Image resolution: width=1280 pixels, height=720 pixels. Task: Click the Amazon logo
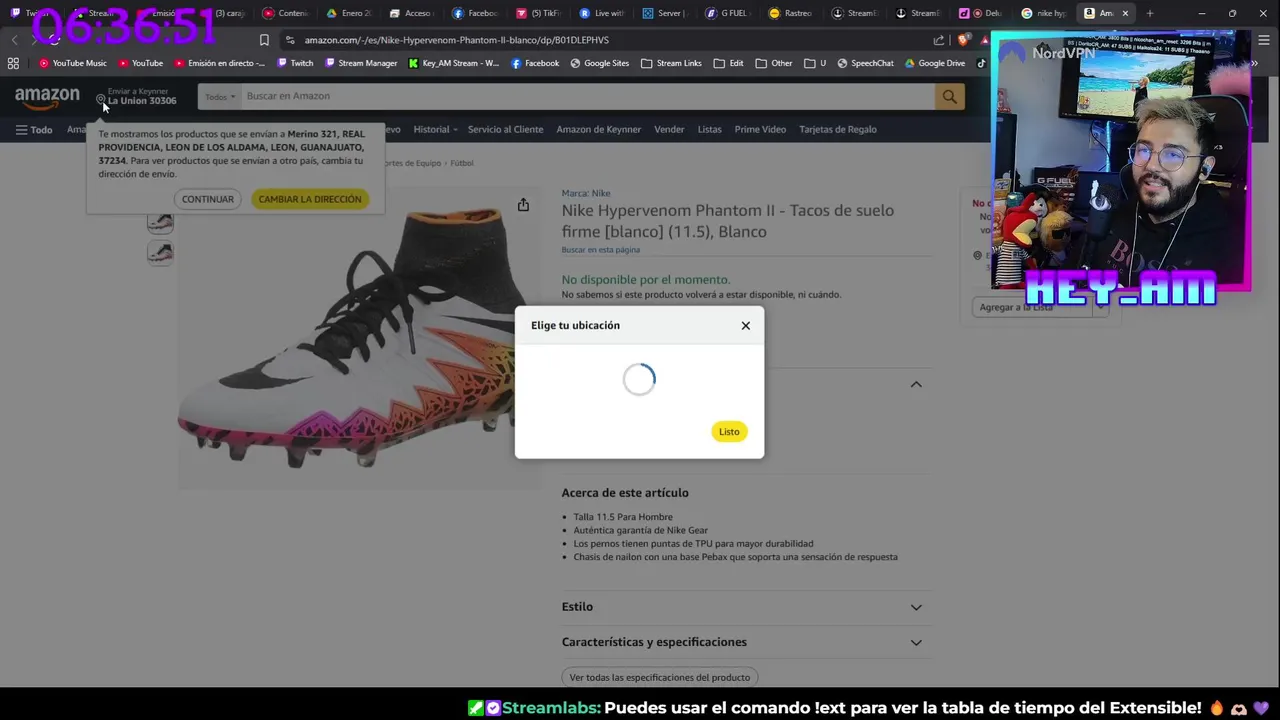click(x=47, y=96)
